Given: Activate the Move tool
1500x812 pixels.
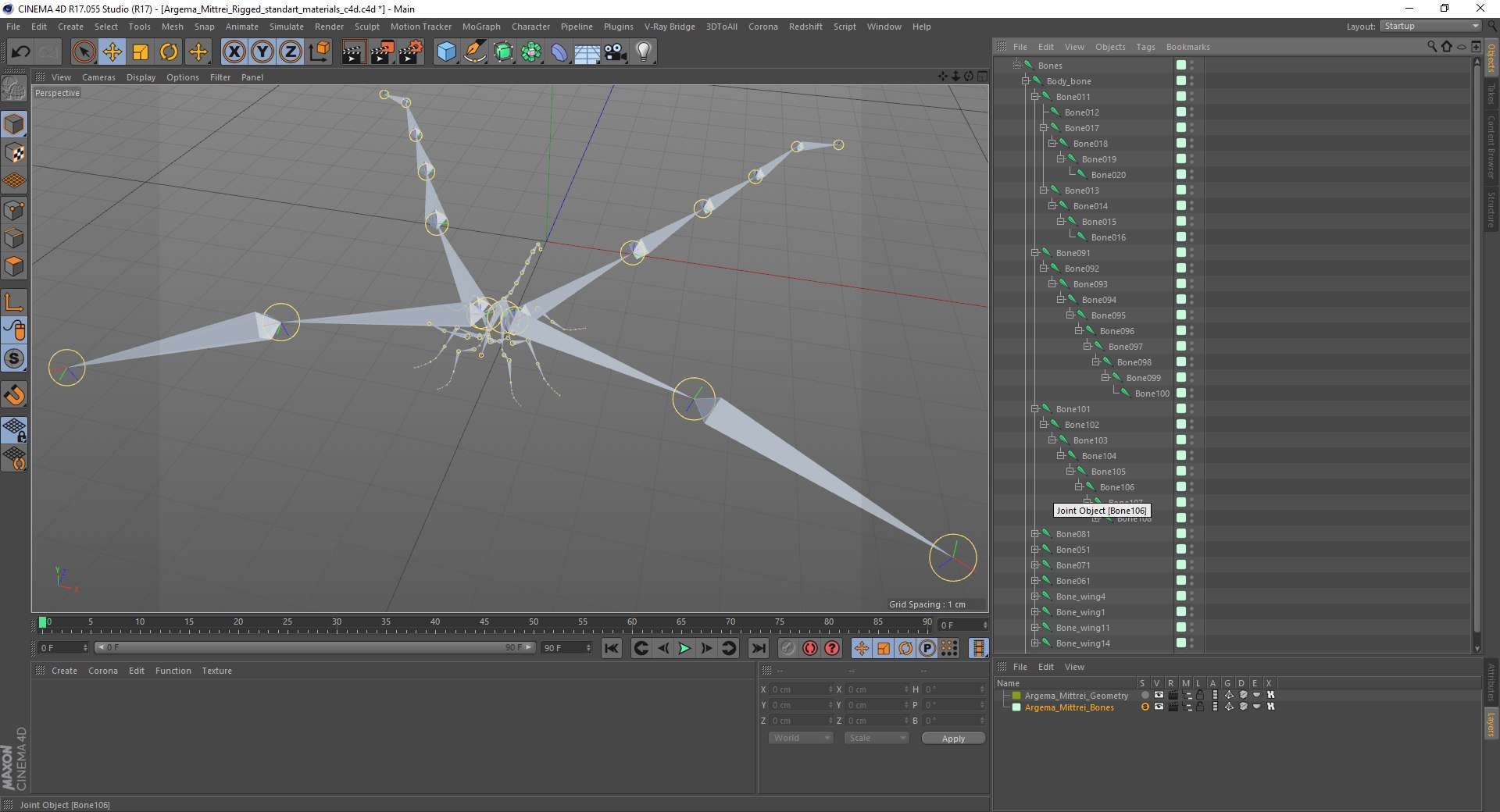Looking at the screenshot, I should pos(112,52).
